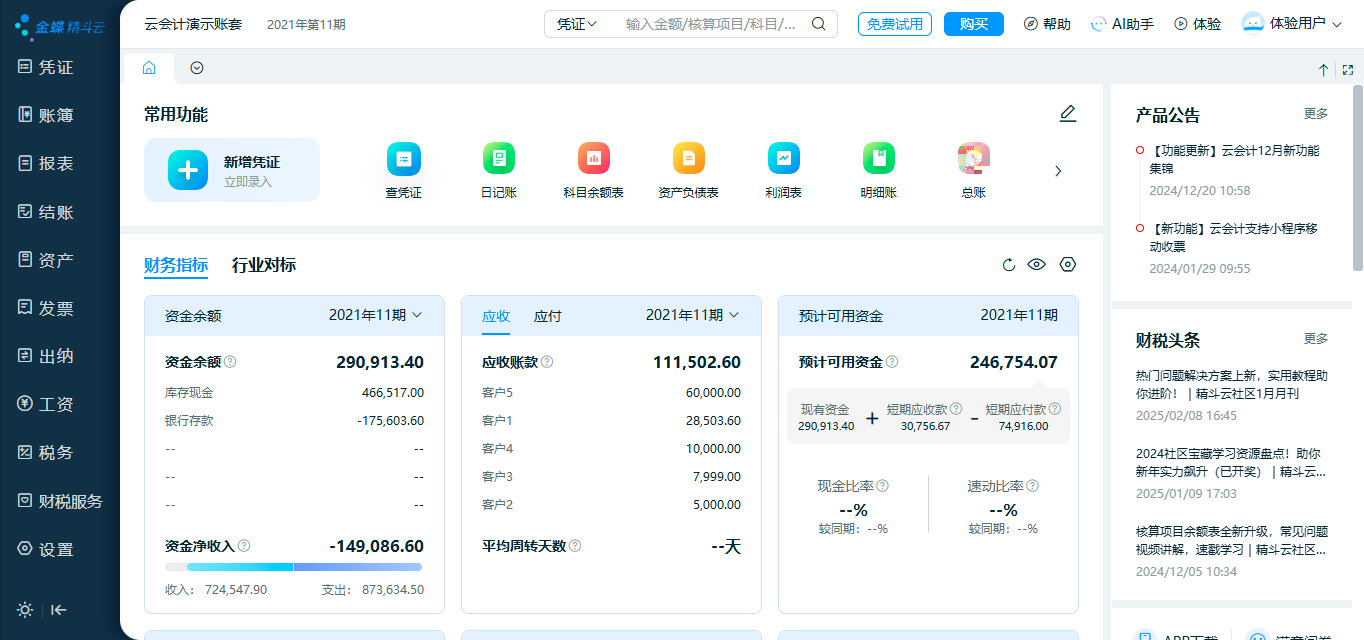Click the right panel vertical scrollbar

pyautogui.click(x=1358, y=178)
